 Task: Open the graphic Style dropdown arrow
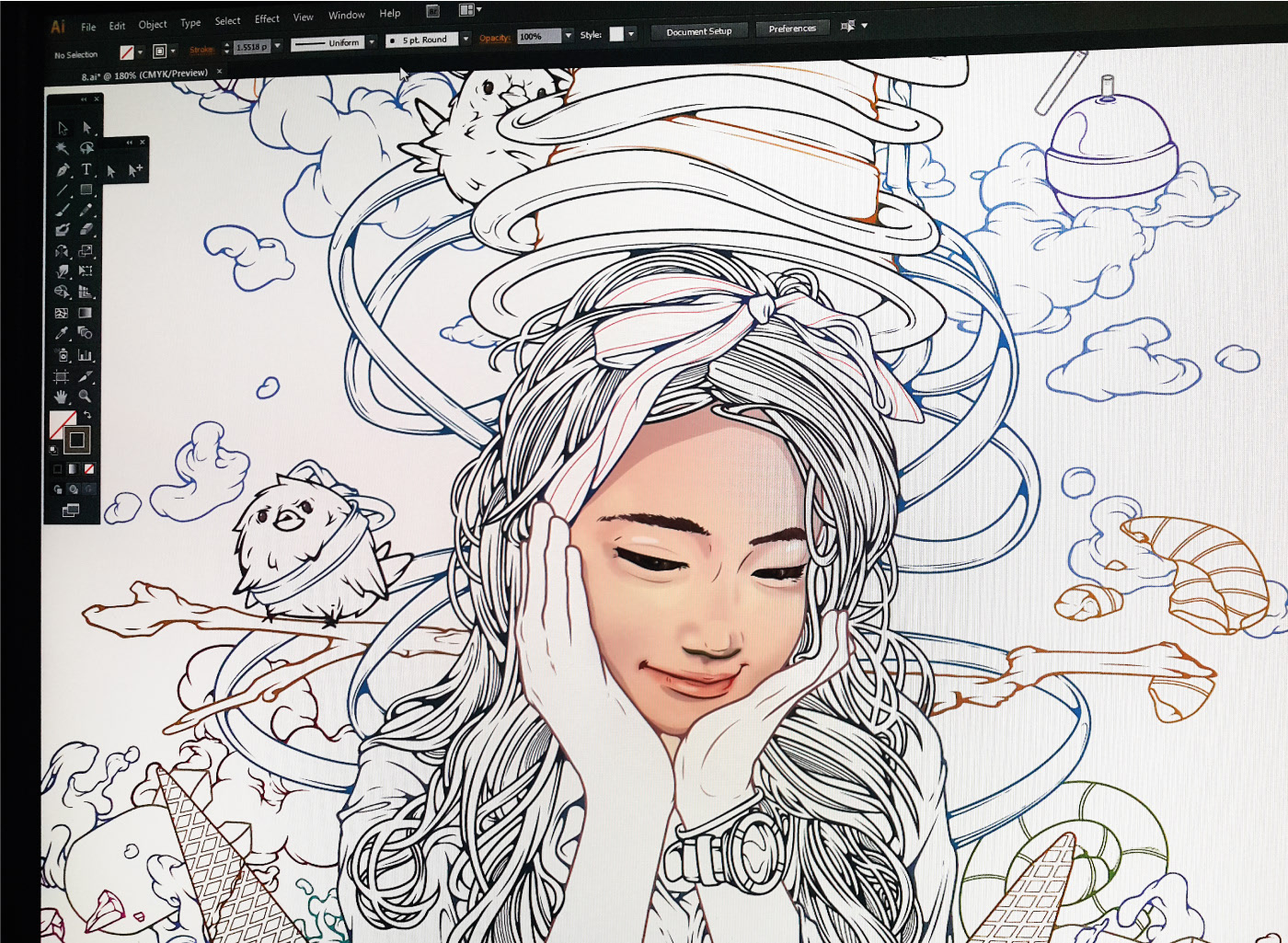[631, 34]
